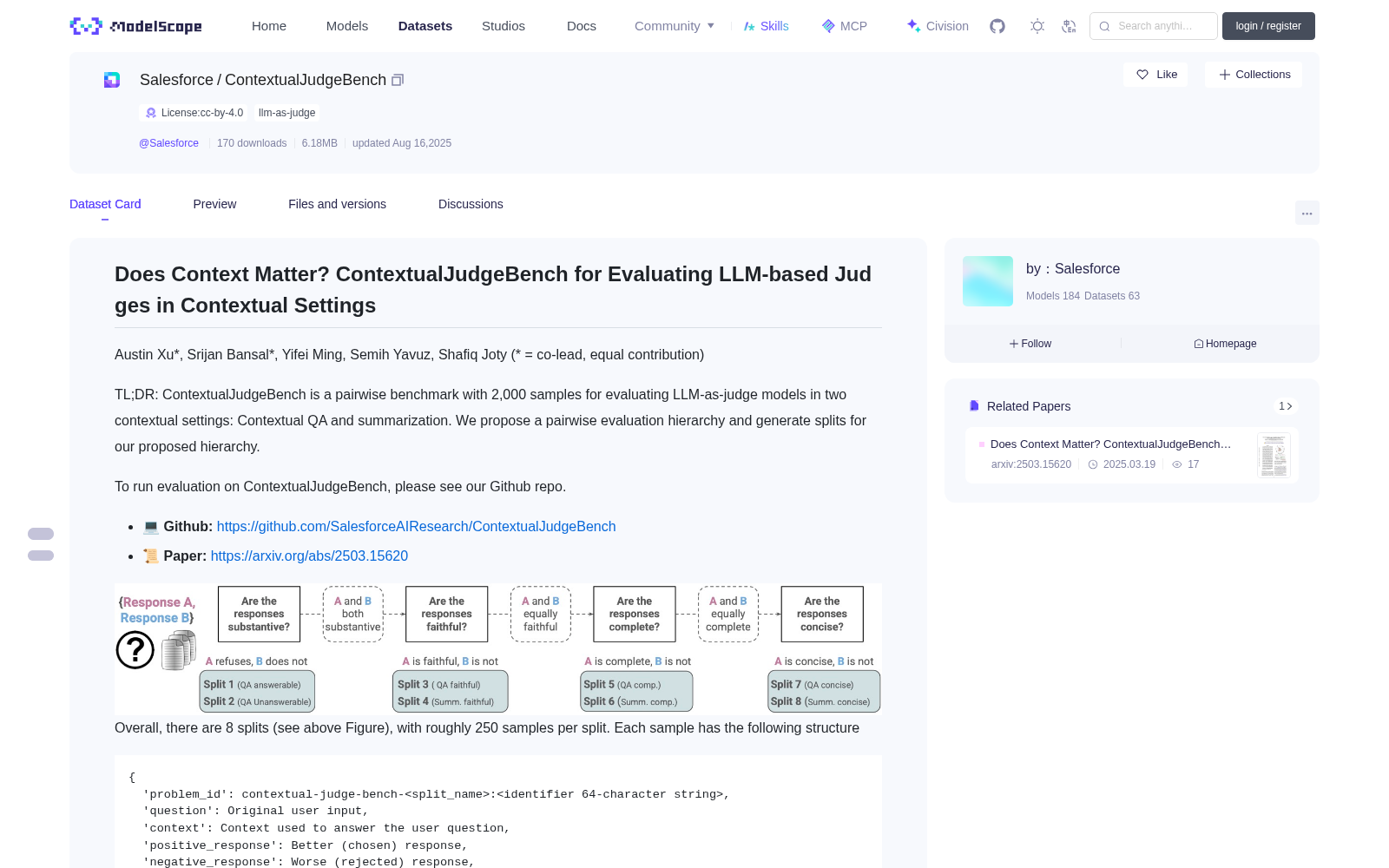The width and height of the screenshot is (1389, 868).
Task: Open the arxiv paper link 2503.15620
Action: tap(309, 556)
